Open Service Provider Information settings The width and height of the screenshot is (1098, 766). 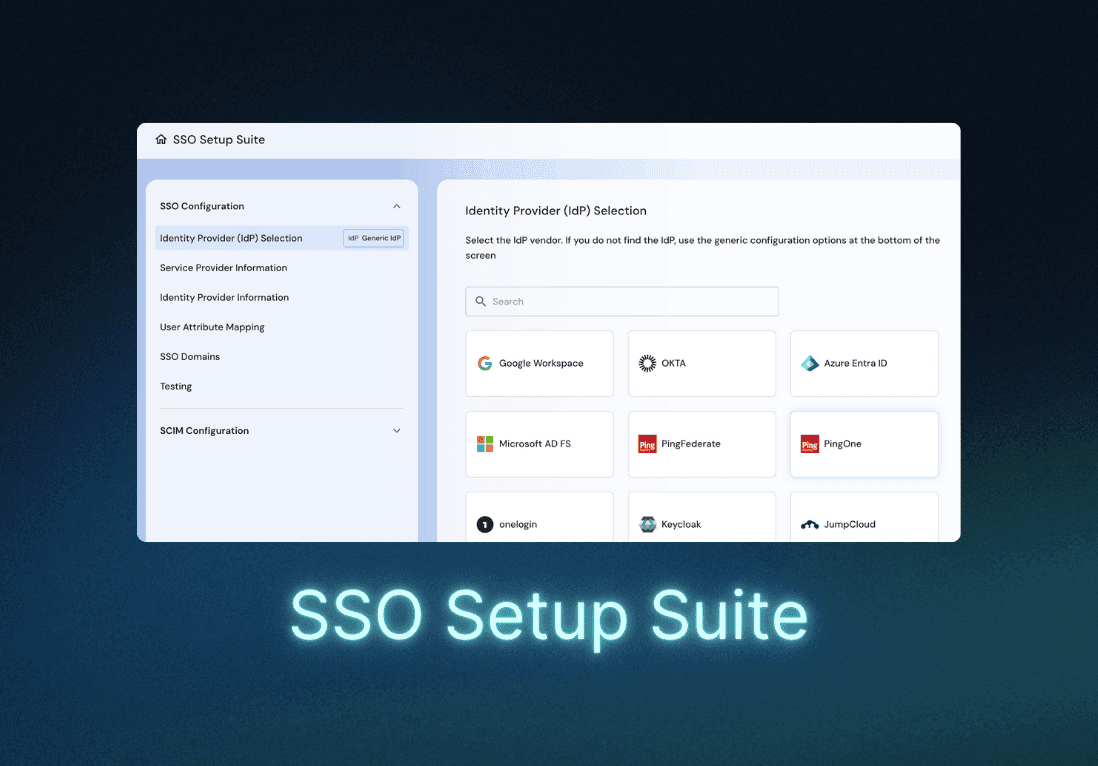click(x=224, y=267)
